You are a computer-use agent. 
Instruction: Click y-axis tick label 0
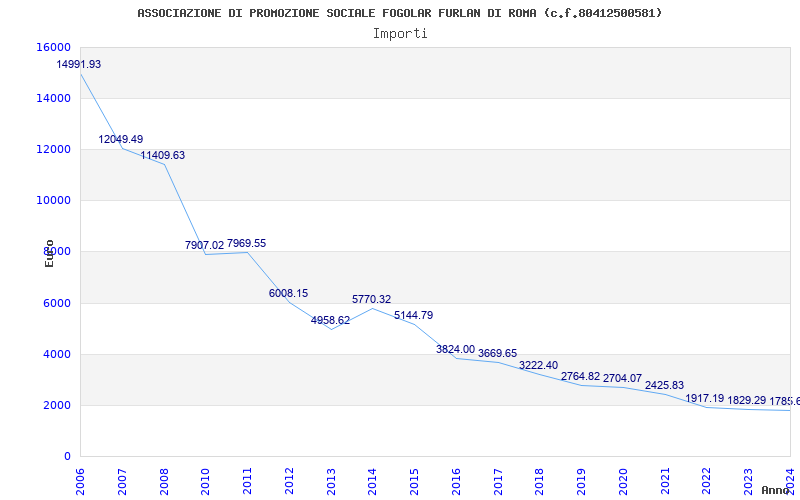pyautogui.click(x=67, y=456)
